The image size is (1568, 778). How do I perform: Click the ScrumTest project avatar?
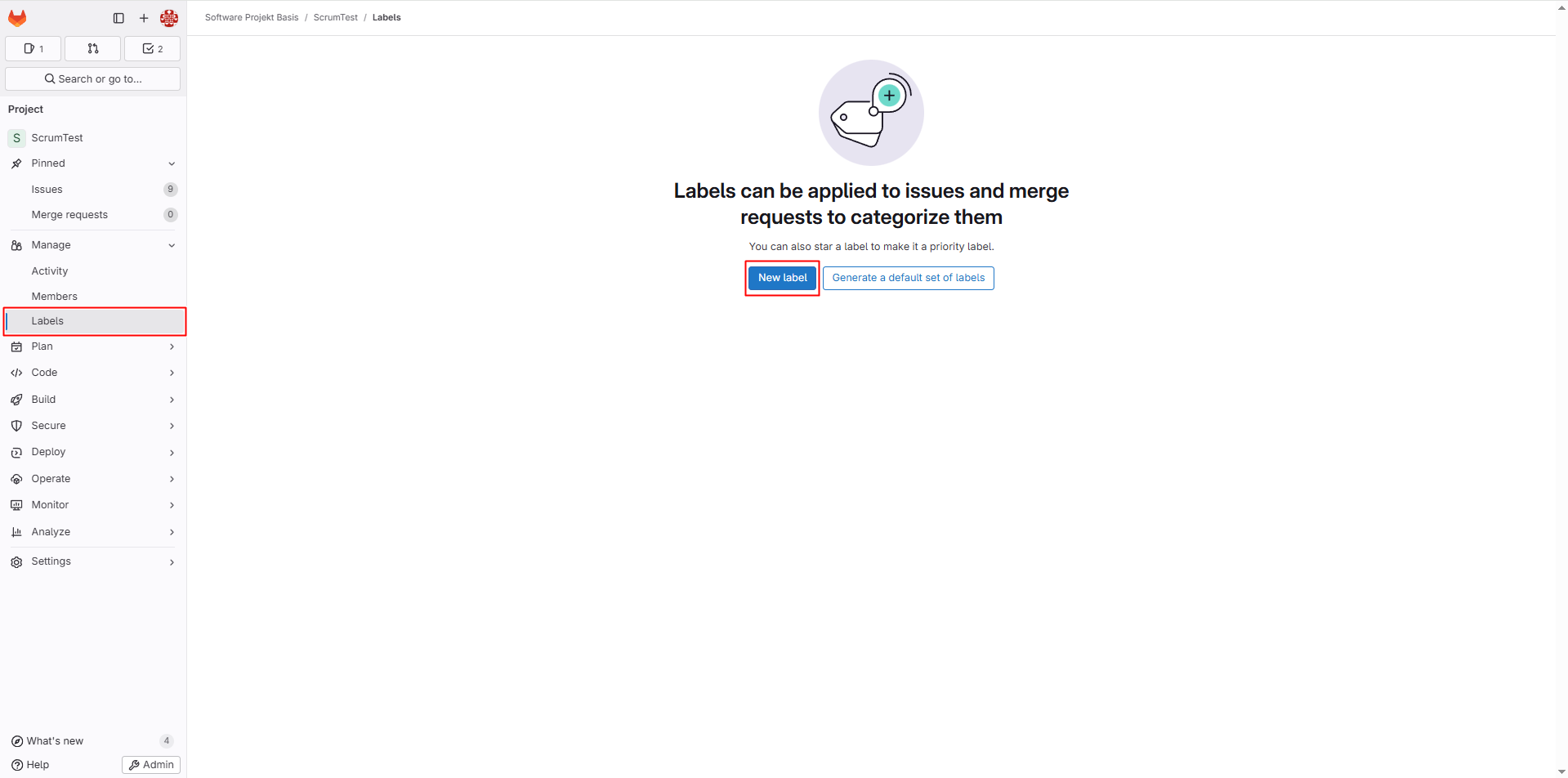click(16, 138)
